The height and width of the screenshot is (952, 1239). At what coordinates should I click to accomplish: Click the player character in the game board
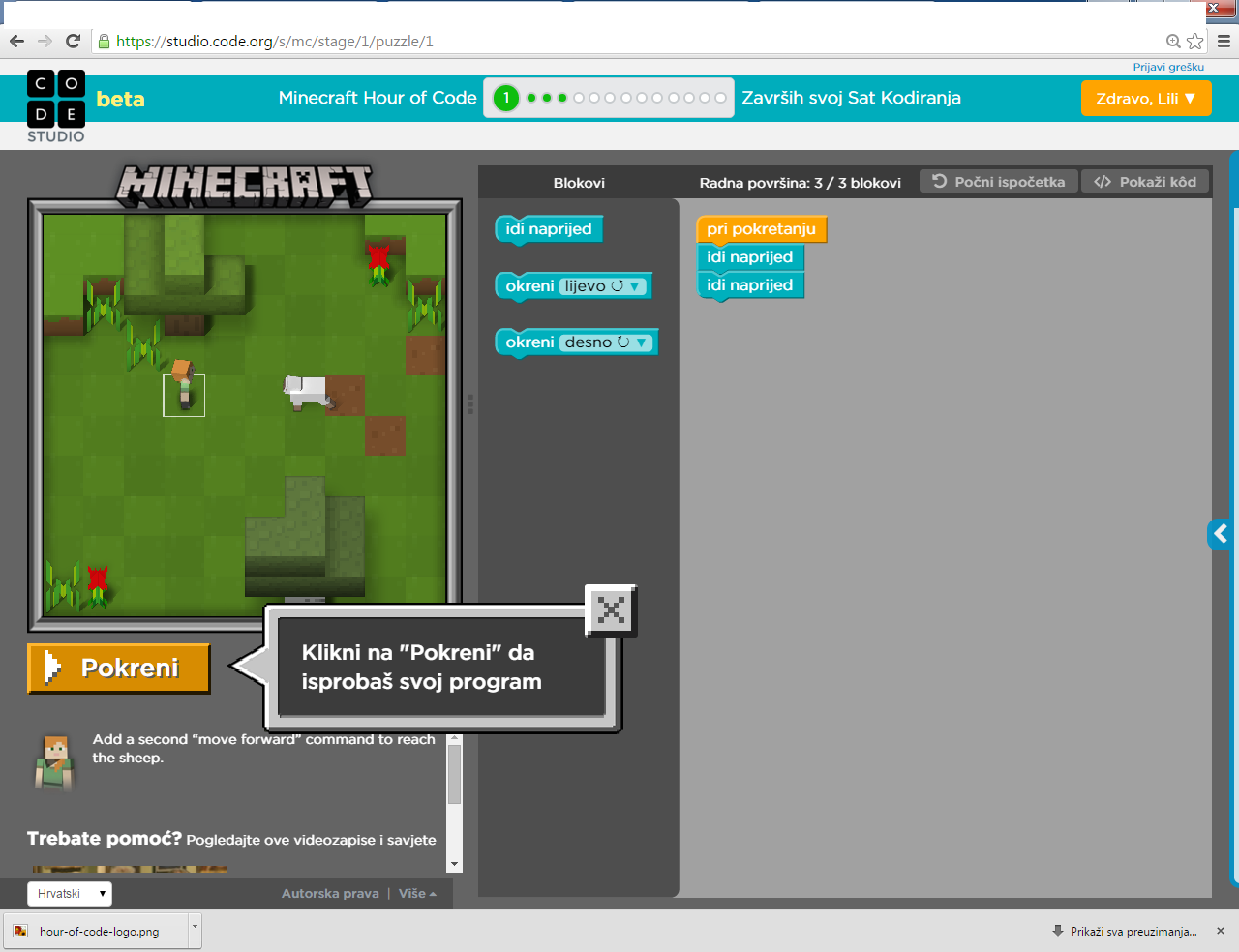coord(183,383)
